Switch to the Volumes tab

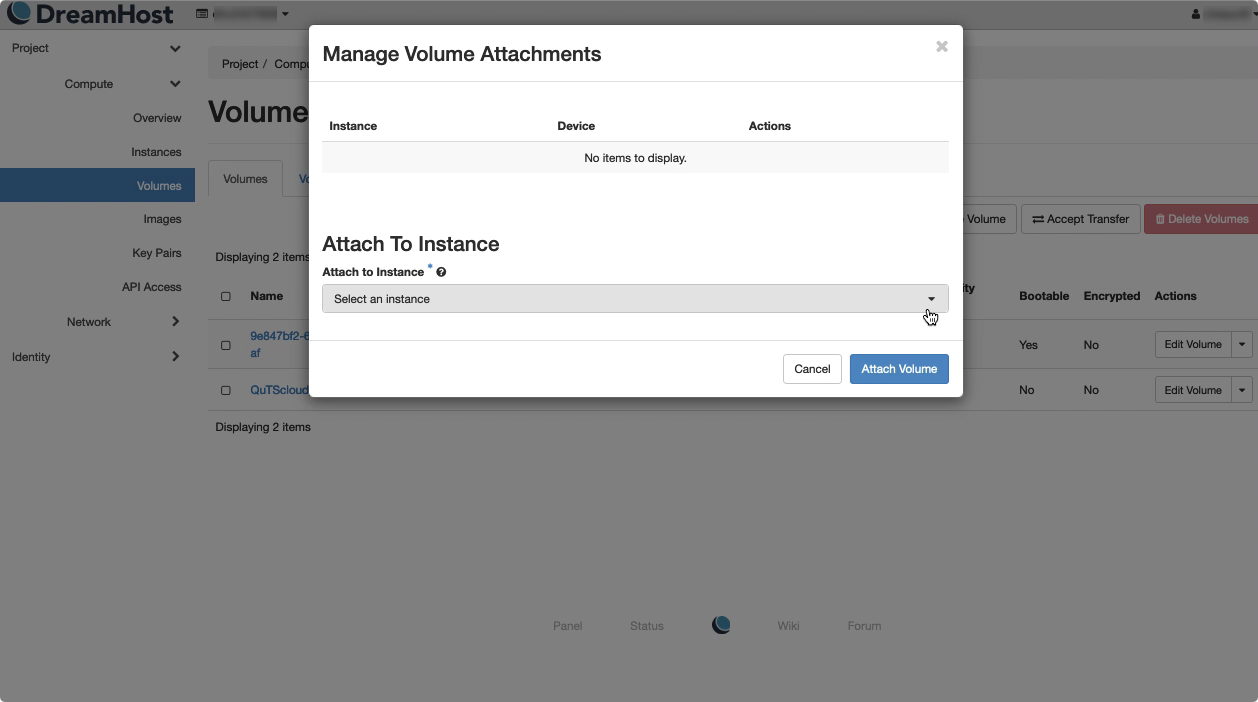click(245, 179)
